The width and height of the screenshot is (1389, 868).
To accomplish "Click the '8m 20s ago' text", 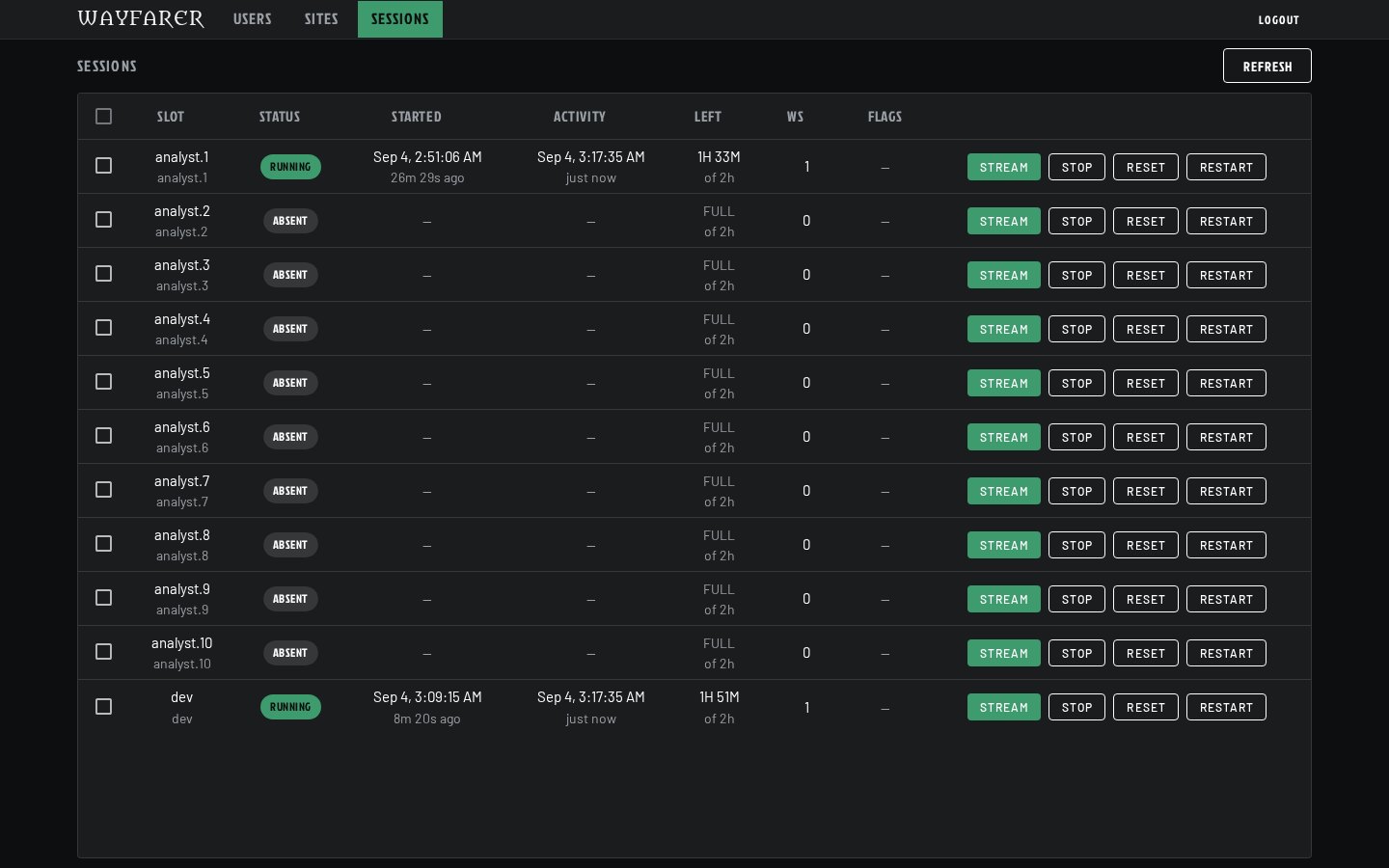I will 427,719.
